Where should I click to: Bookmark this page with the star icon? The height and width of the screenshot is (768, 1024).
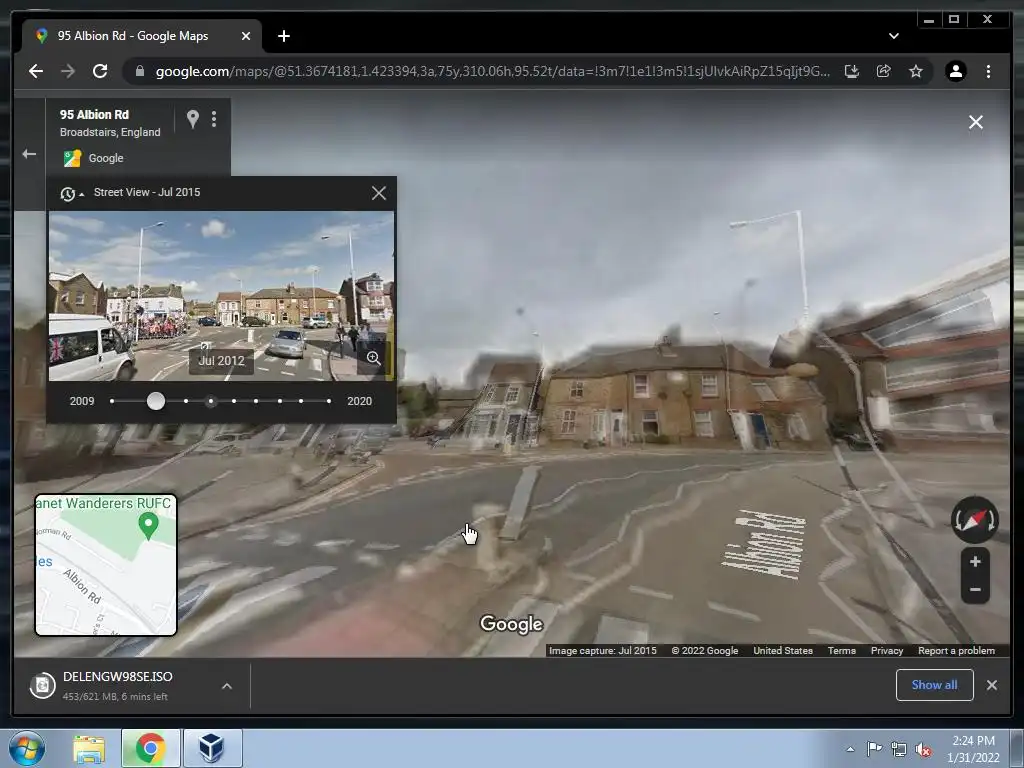(916, 71)
